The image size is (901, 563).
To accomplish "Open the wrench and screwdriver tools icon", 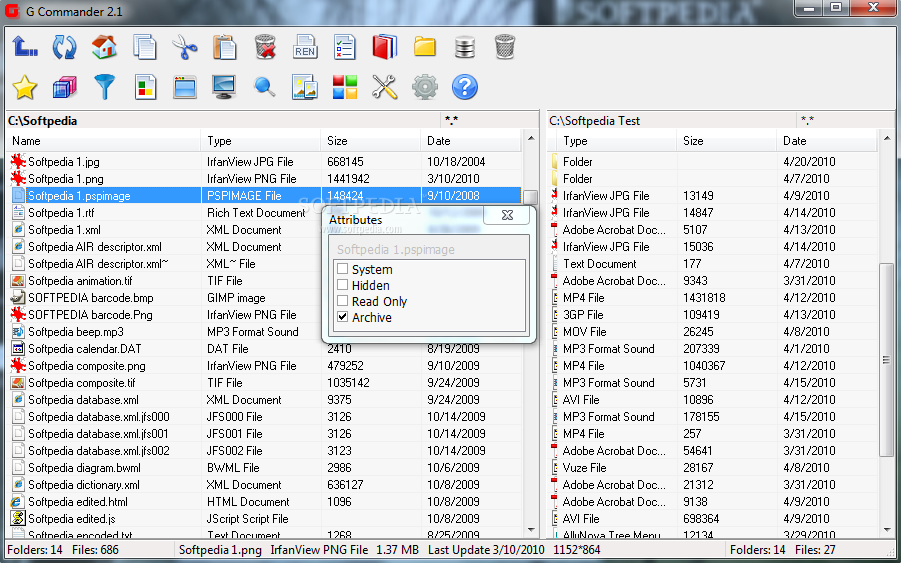I will tap(384, 87).
